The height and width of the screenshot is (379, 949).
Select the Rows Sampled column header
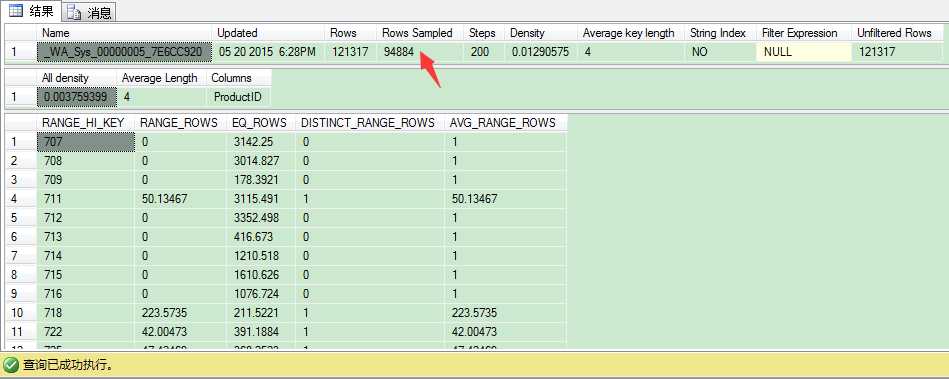(421, 33)
